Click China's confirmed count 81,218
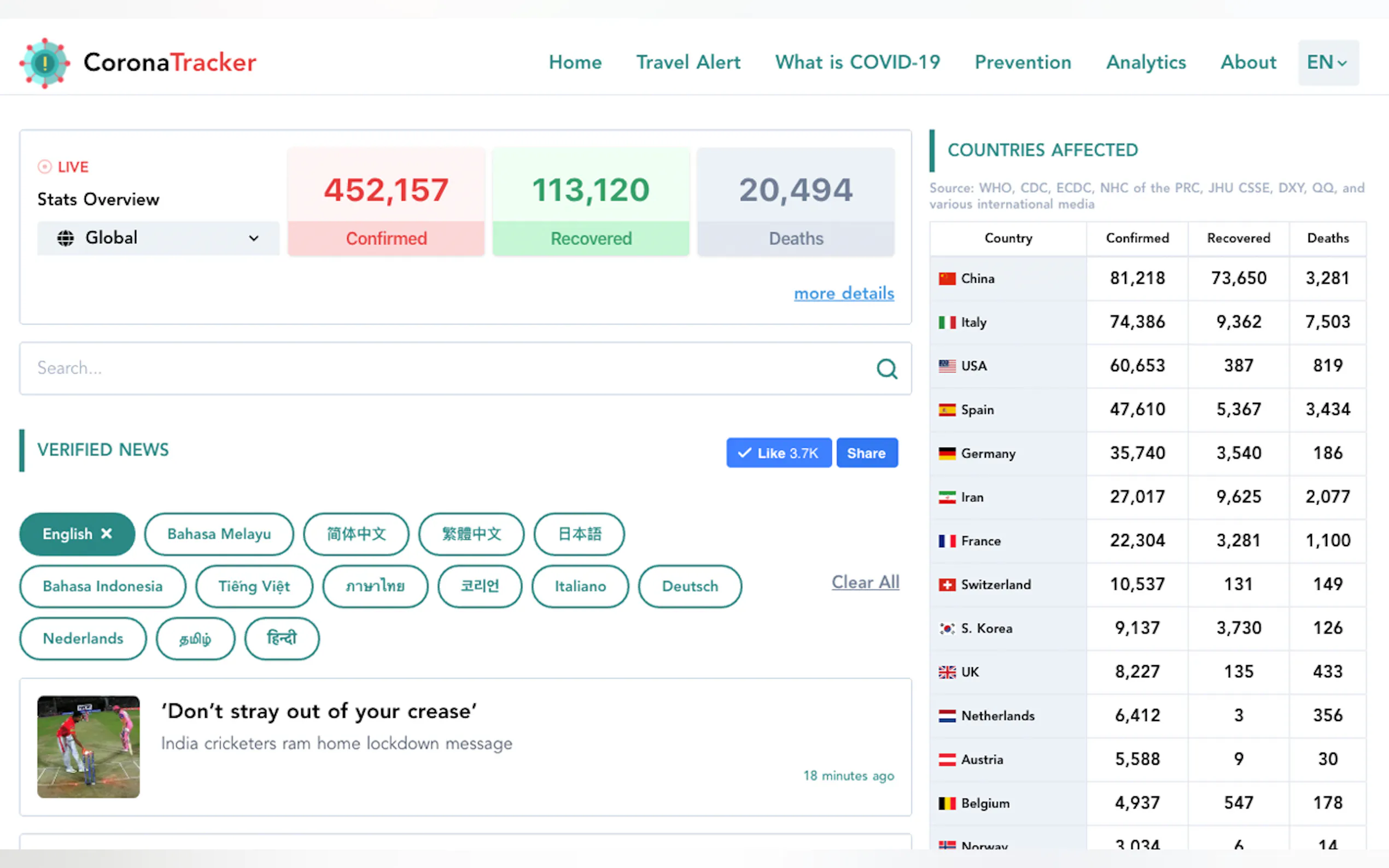Screen dimensions: 1389x868 coord(1137,278)
